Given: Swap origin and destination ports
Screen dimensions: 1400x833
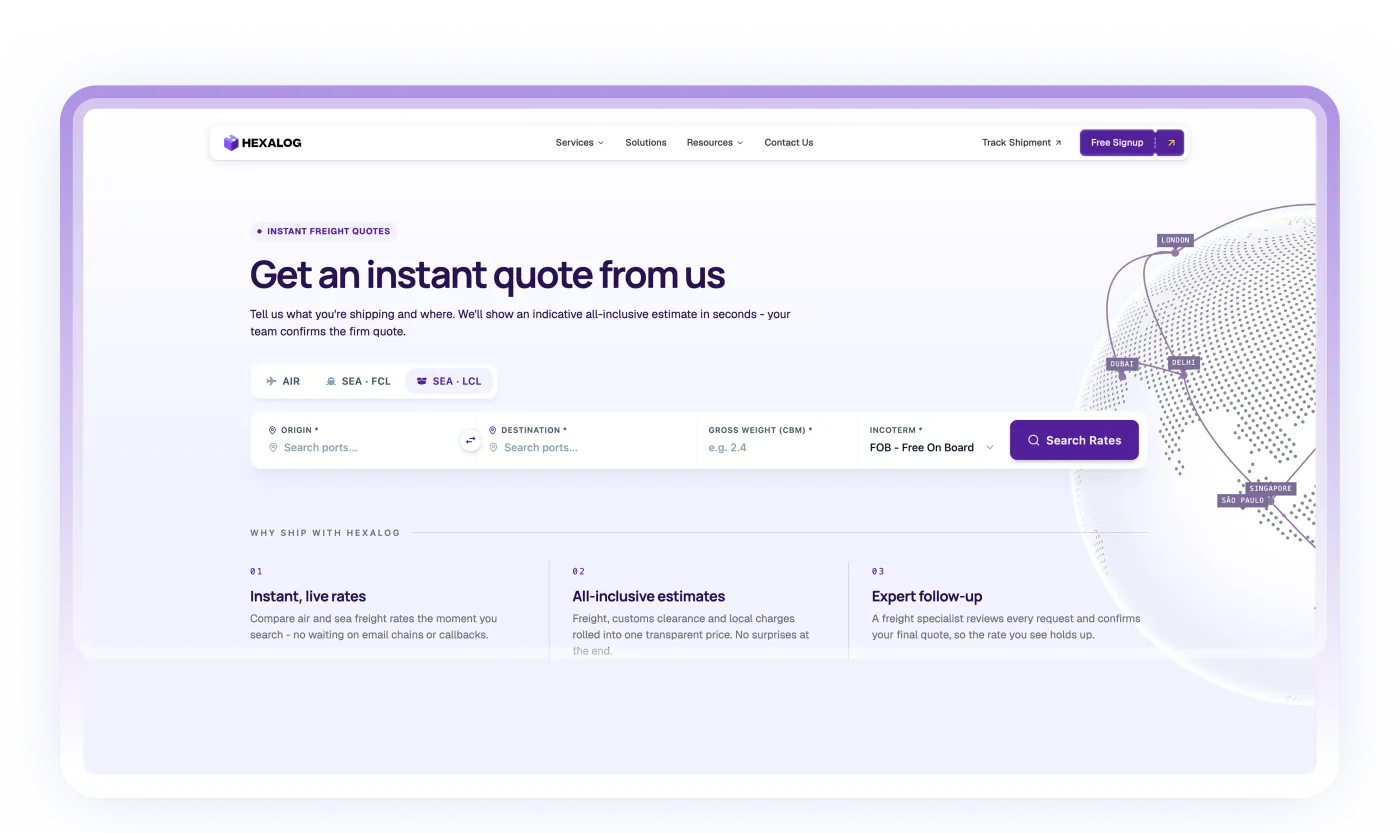Looking at the screenshot, I should 471,440.
